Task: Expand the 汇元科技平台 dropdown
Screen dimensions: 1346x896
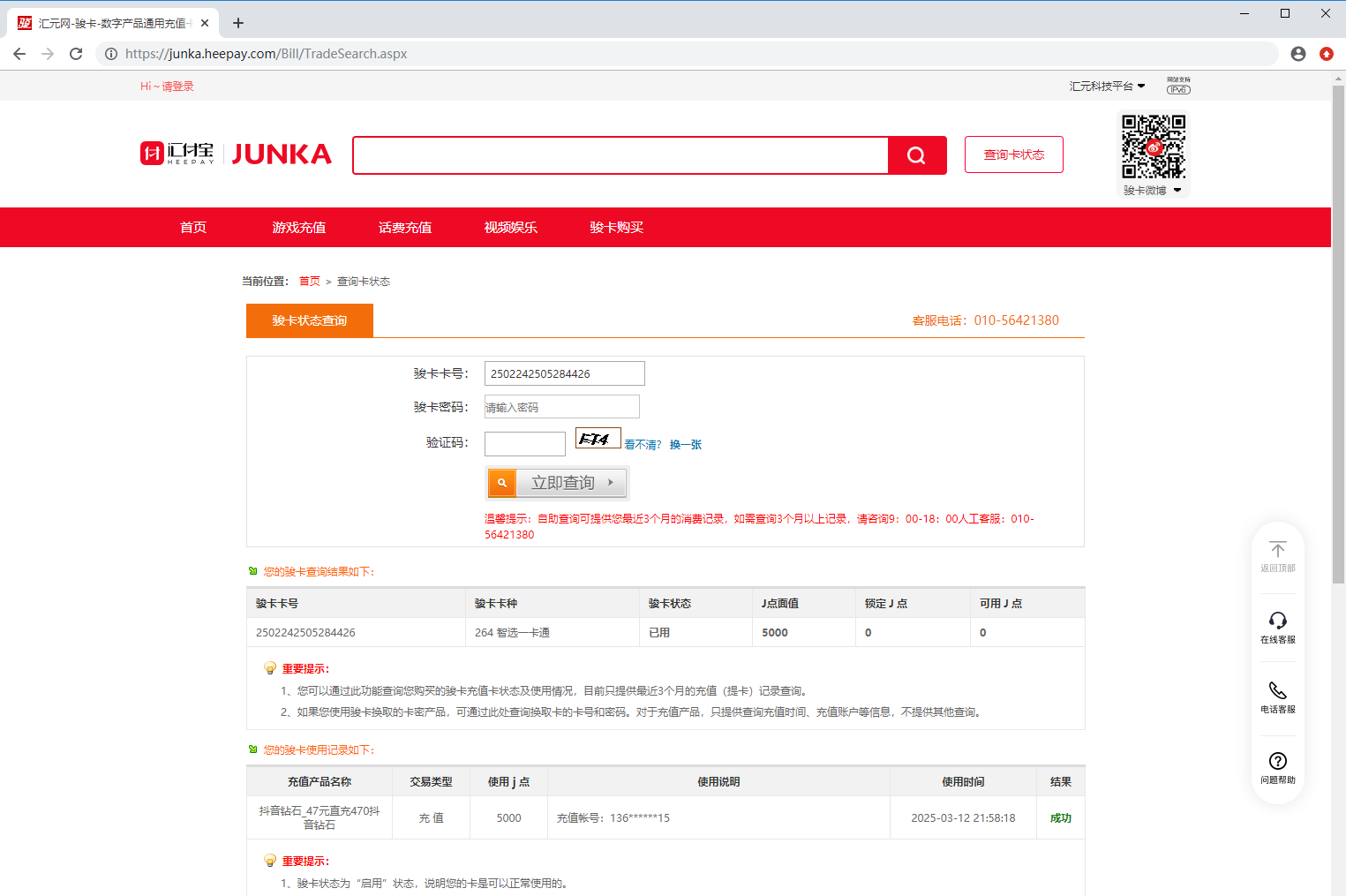Action: [x=1107, y=86]
